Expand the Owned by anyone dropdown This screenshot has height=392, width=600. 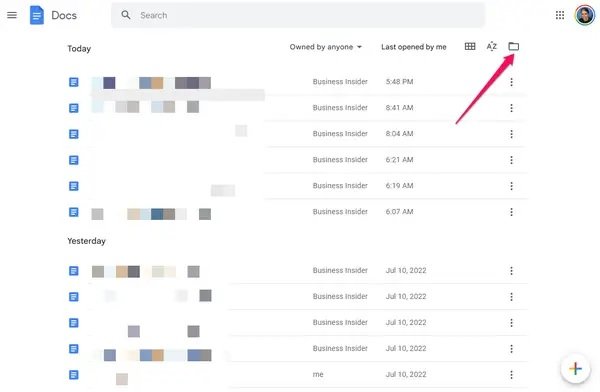(x=326, y=47)
